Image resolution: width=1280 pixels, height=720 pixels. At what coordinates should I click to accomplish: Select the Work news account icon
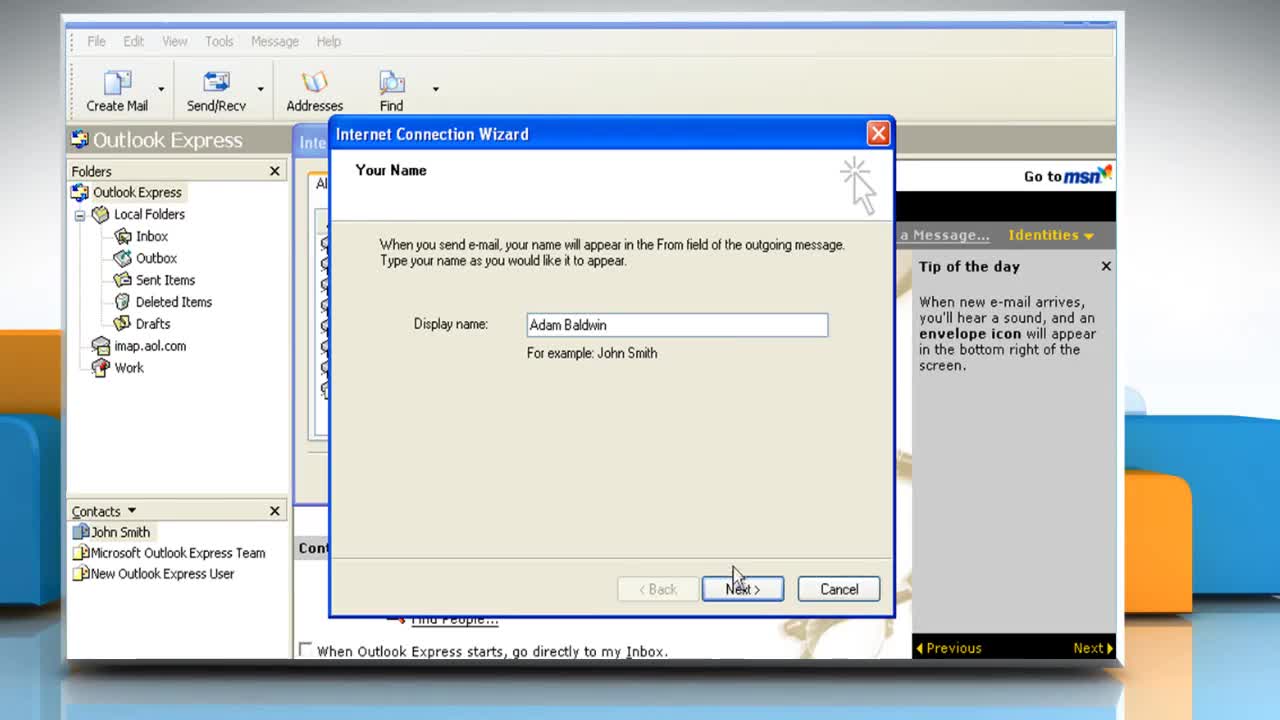pyautogui.click(x=100, y=368)
